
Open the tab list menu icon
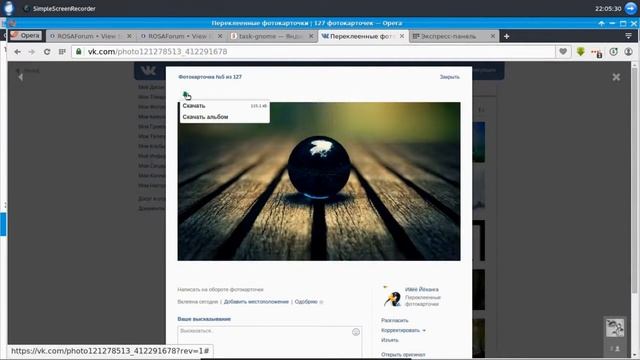(x=629, y=36)
